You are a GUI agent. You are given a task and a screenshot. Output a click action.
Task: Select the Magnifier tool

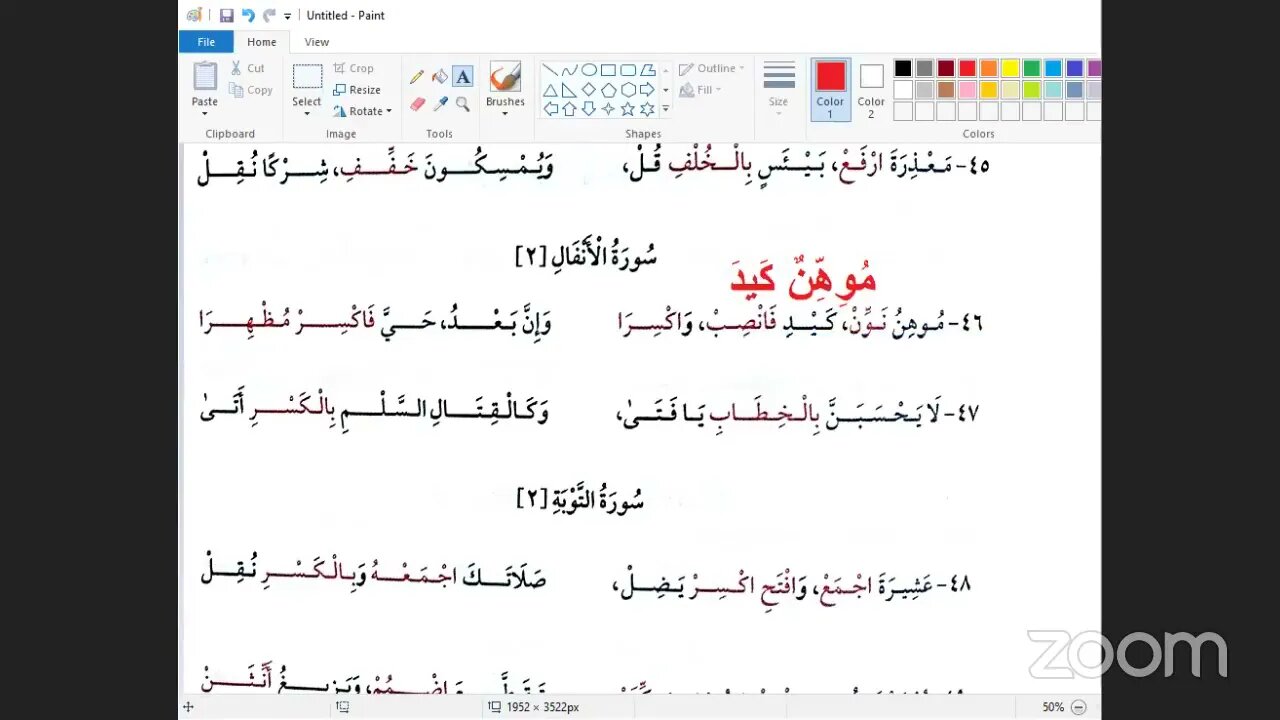(x=463, y=103)
